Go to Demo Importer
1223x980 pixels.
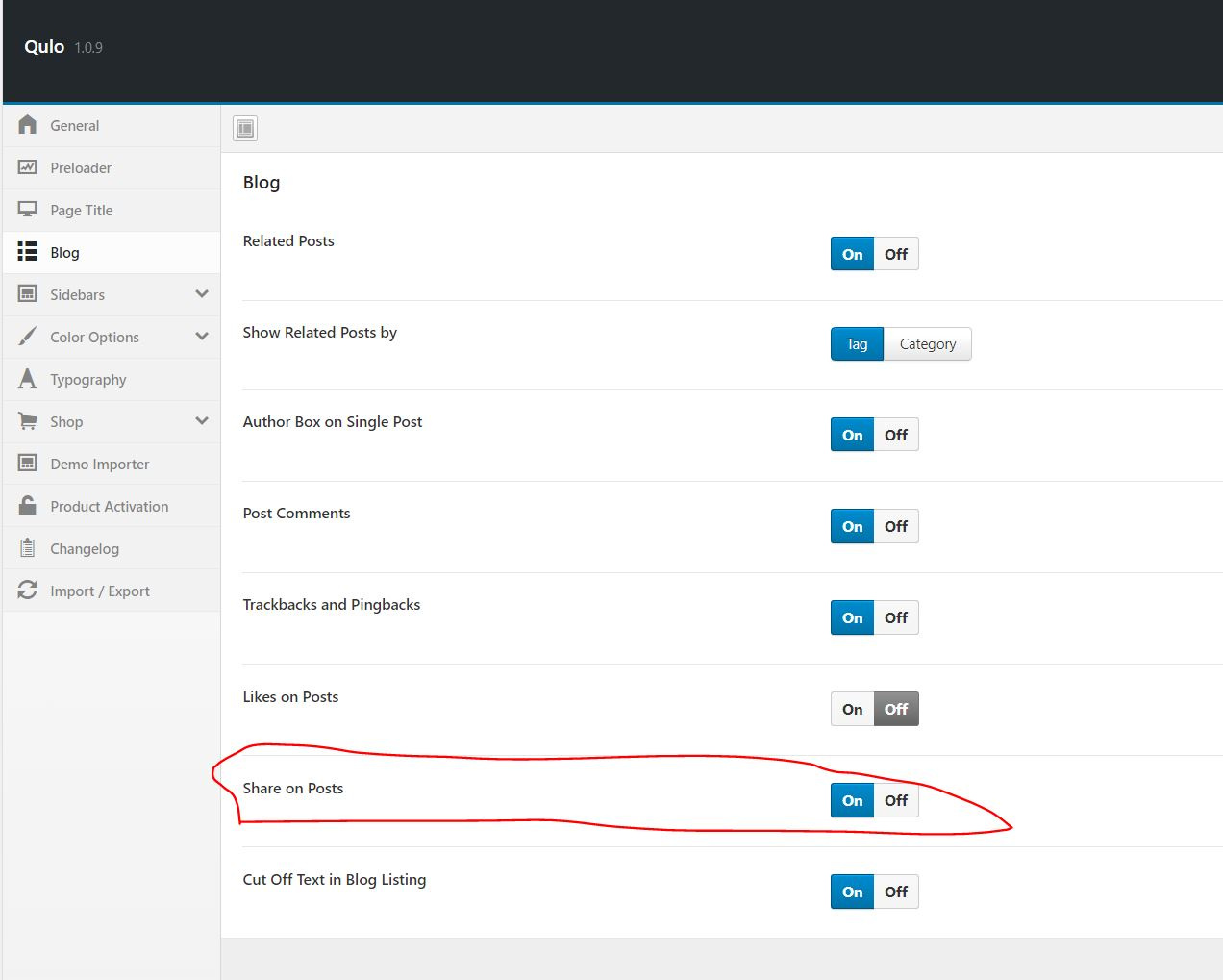112,464
